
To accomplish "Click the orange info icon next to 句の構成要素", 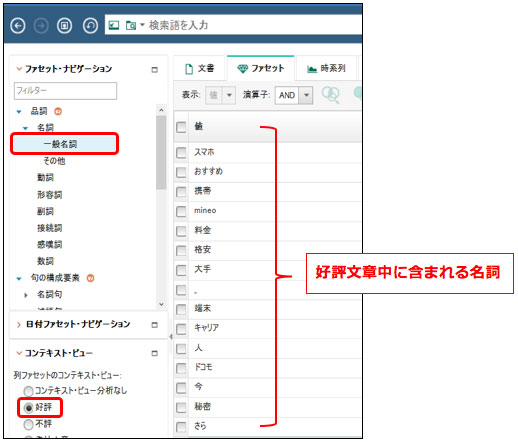I will [x=90, y=278].
